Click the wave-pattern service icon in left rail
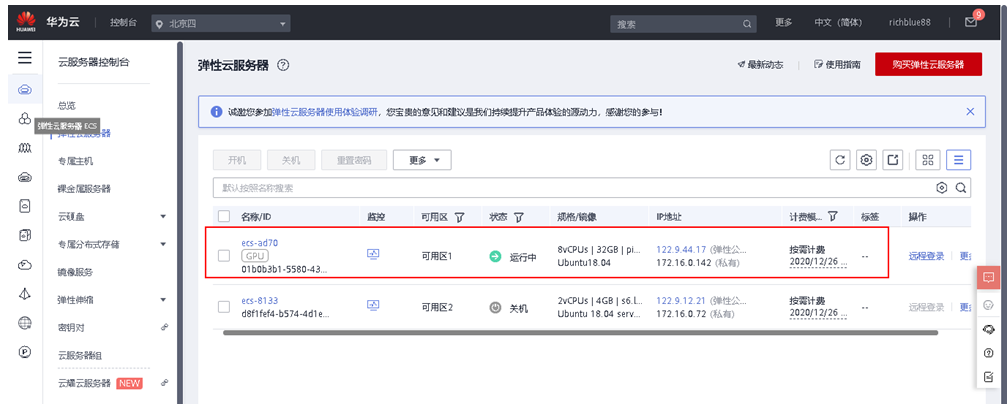Screen dimensions: 1007x405 point(24,148)
